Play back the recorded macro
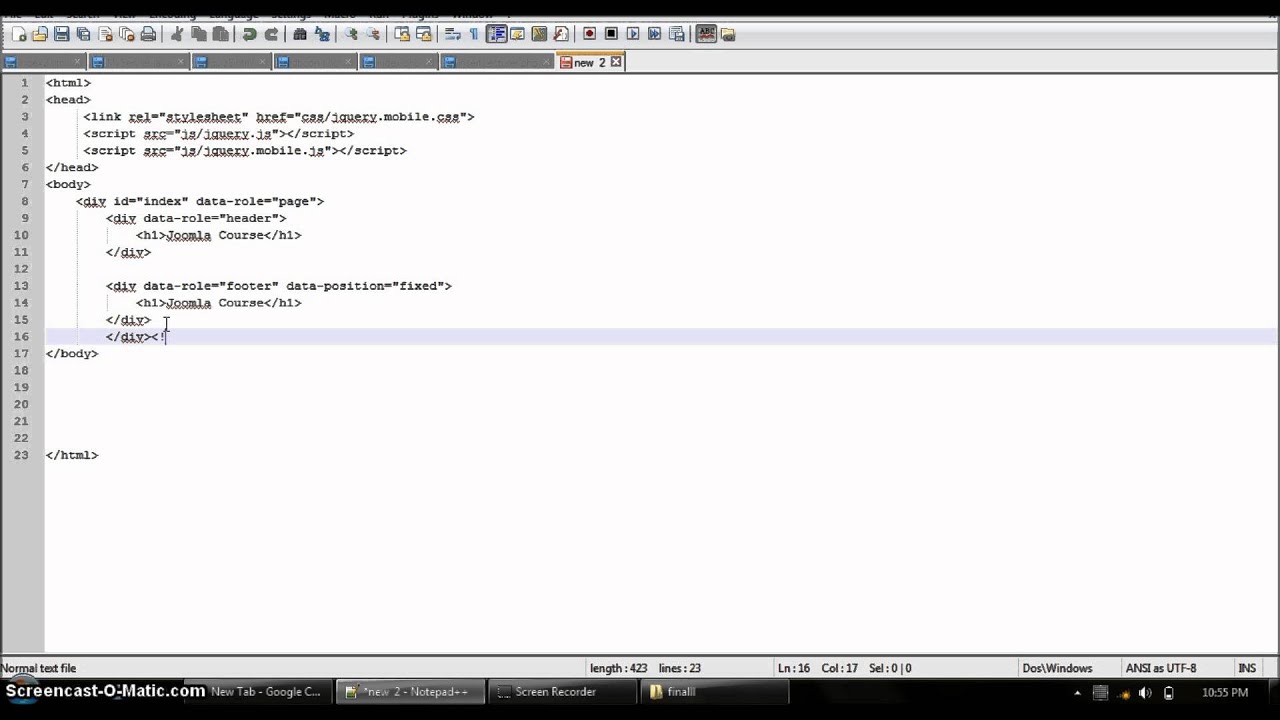This screenshot has width=1280, height=720. click(633, 34)
